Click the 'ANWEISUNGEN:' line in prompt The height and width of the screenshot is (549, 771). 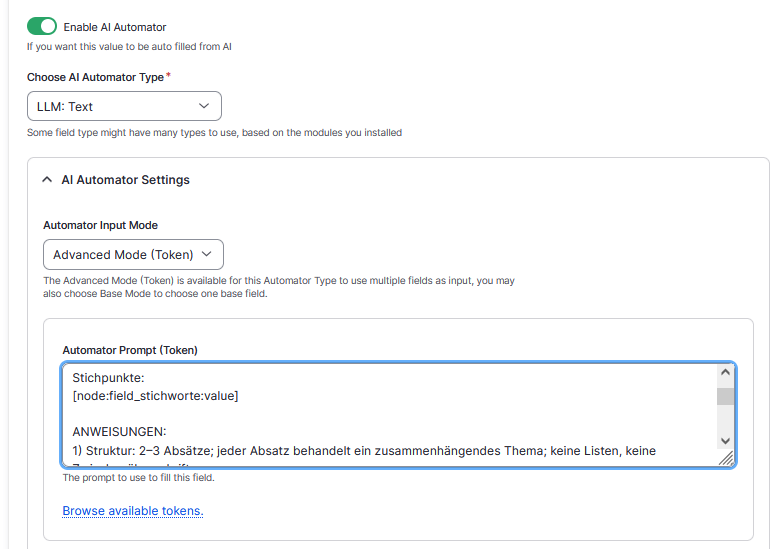(x=119, y=432)
